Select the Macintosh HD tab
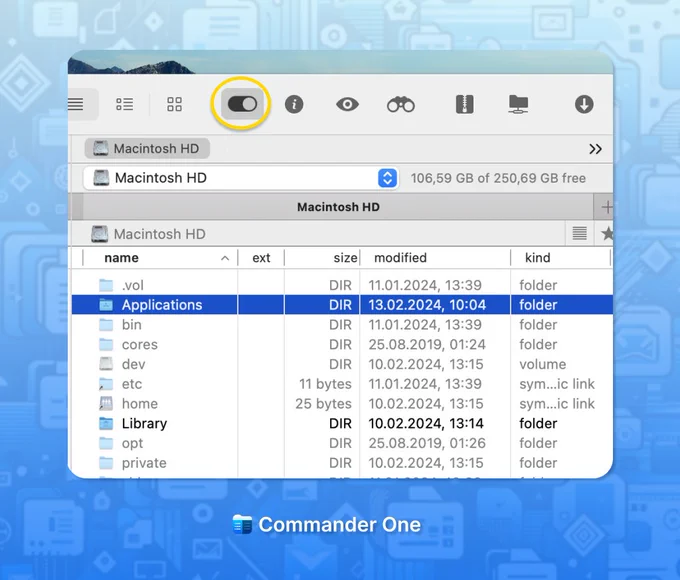Viewport: 680px width, 580px height. point(338,207)
